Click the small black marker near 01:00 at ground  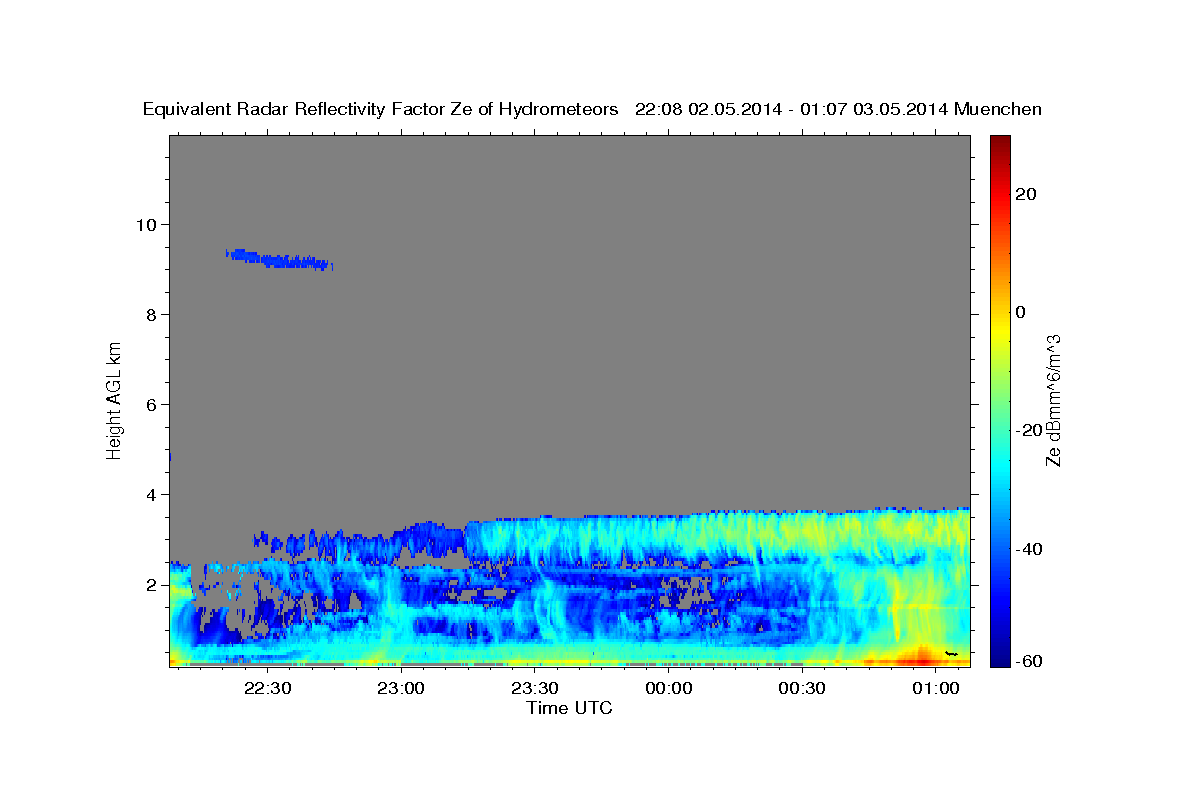pyautogui.click(x=951, y=653)
